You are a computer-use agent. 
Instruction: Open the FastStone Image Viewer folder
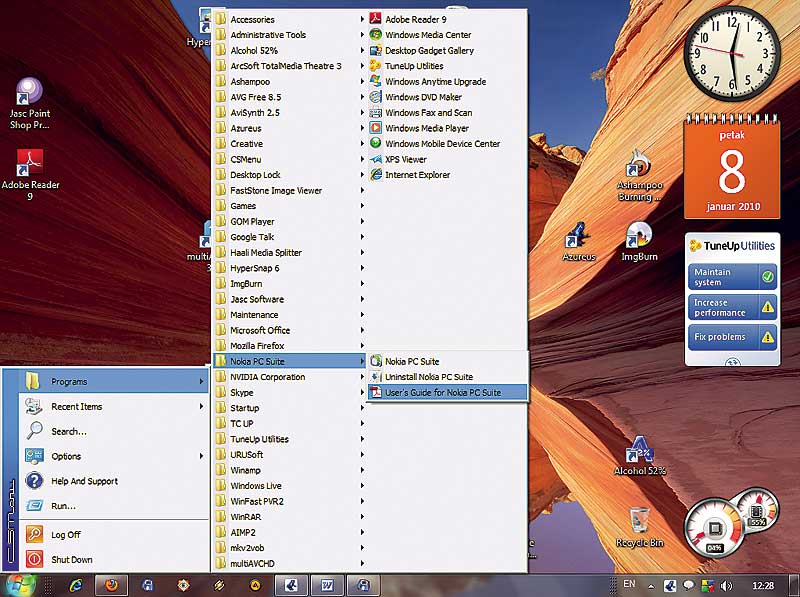click(290, 190)
